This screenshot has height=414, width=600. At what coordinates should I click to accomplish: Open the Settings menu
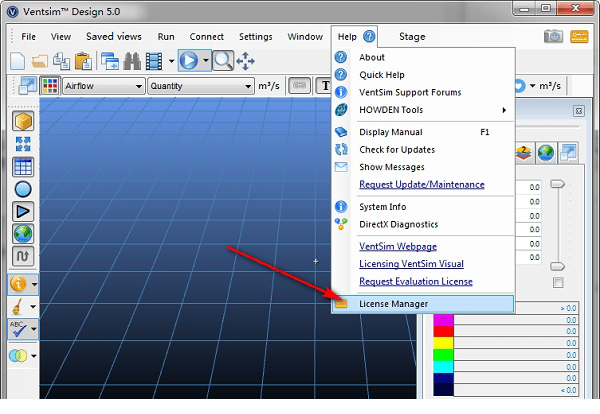[x=256, y=37]
